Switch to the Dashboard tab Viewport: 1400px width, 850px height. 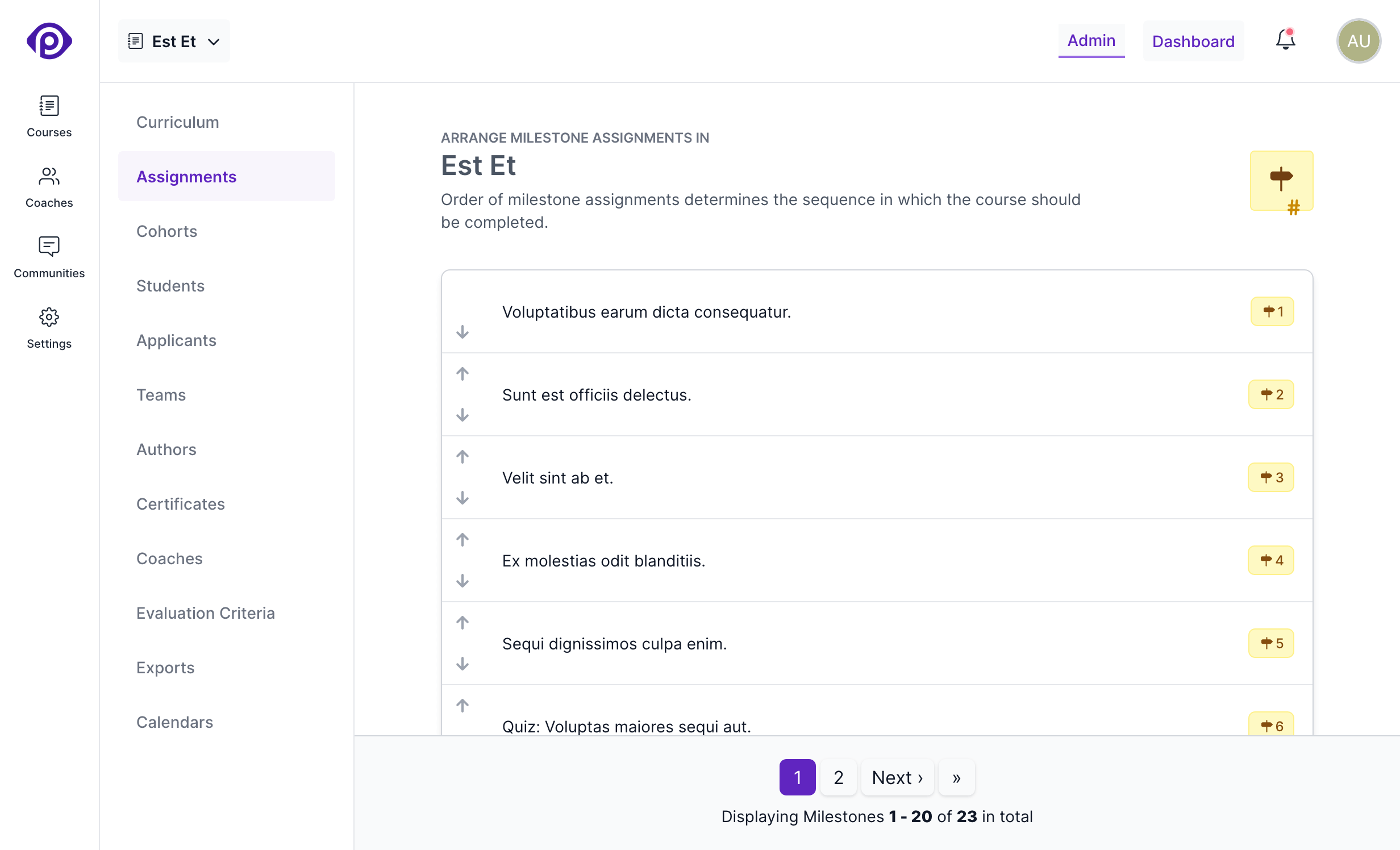click(1193, 40)
